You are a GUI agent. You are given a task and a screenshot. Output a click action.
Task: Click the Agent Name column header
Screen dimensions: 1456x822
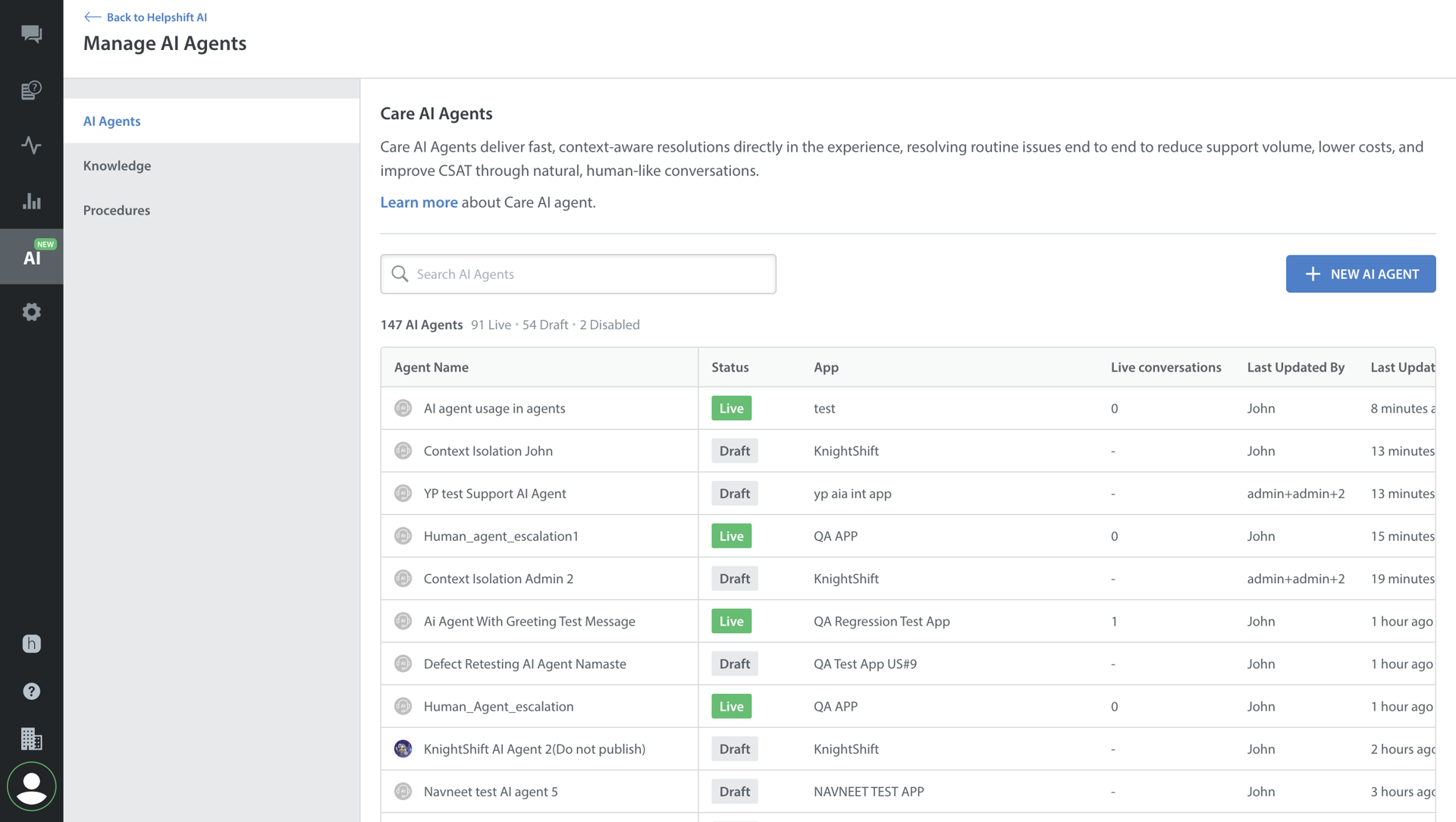click(431, 367)
